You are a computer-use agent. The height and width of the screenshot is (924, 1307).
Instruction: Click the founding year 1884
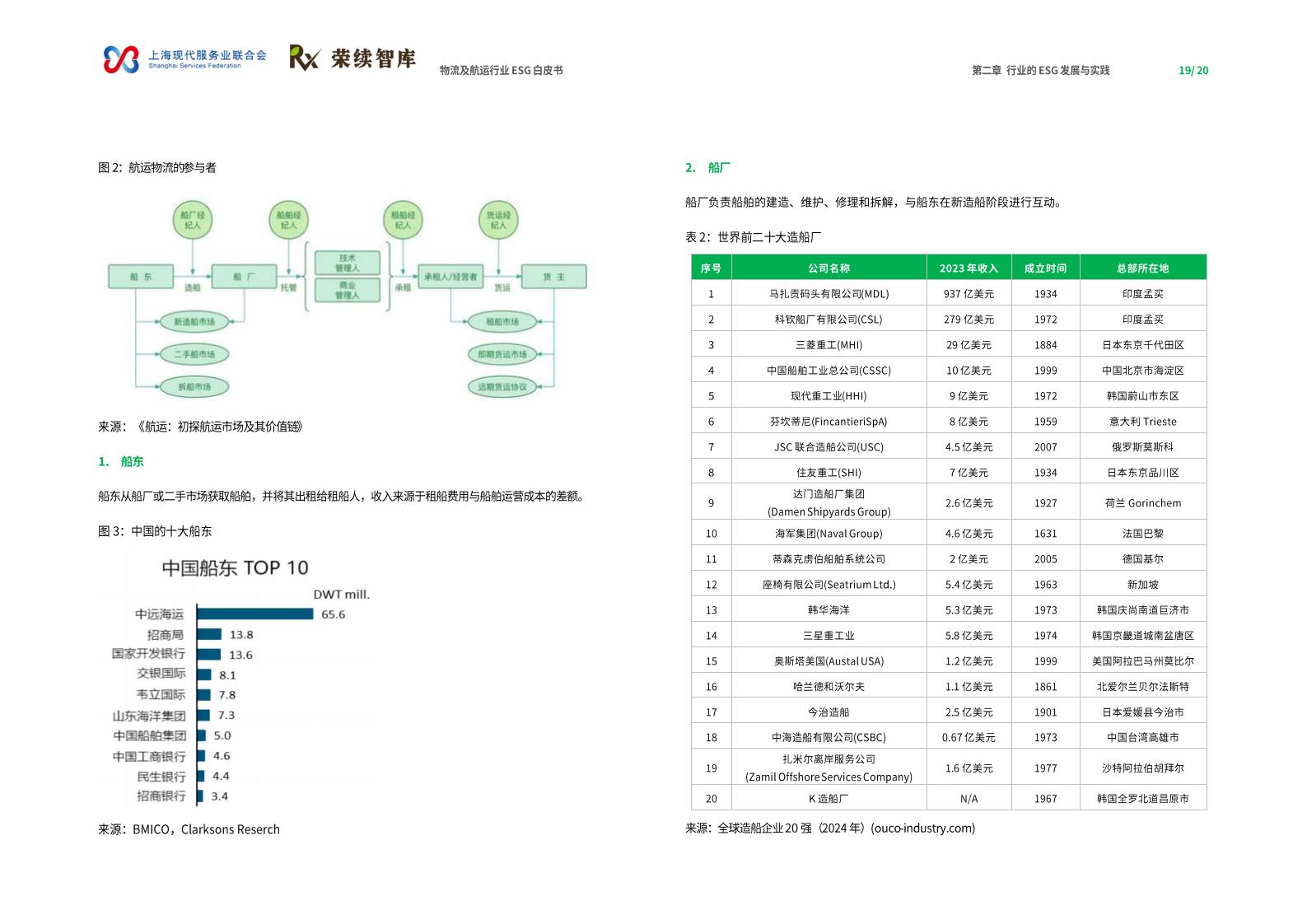pyautogui.click(x=1046, y=345)
